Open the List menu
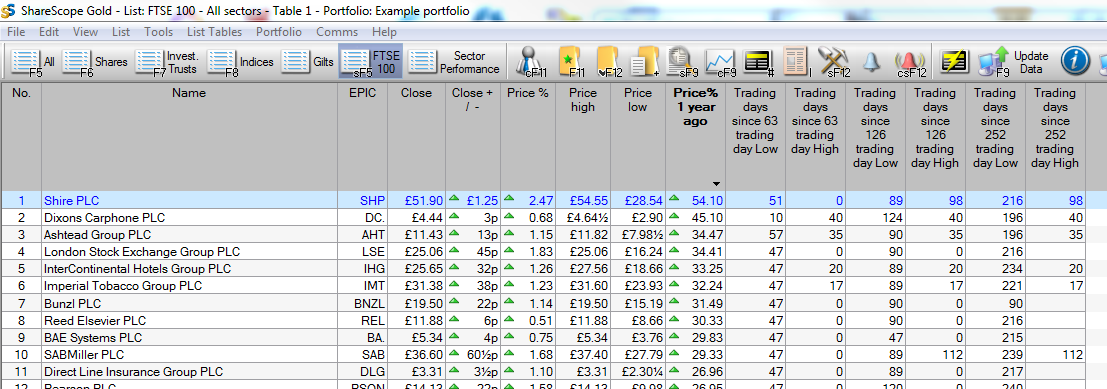 click(121, 32)
